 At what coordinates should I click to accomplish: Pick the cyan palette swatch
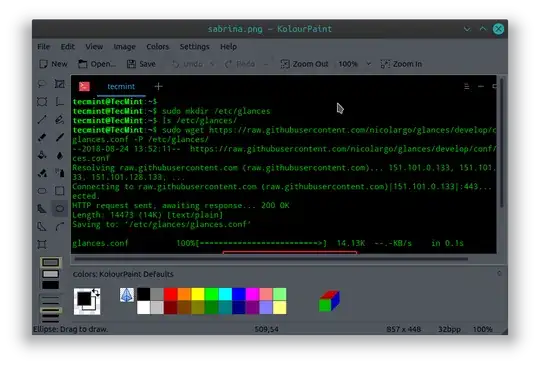tap(225, 294)
